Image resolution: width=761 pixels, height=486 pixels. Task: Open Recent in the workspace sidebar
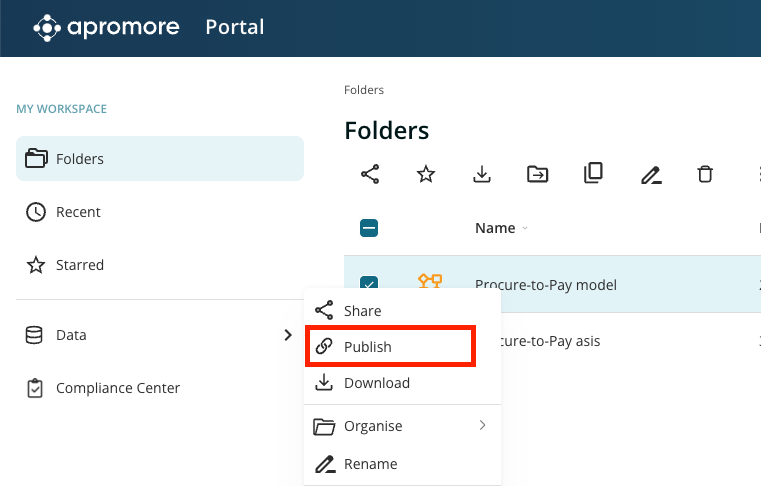[78, 212]
